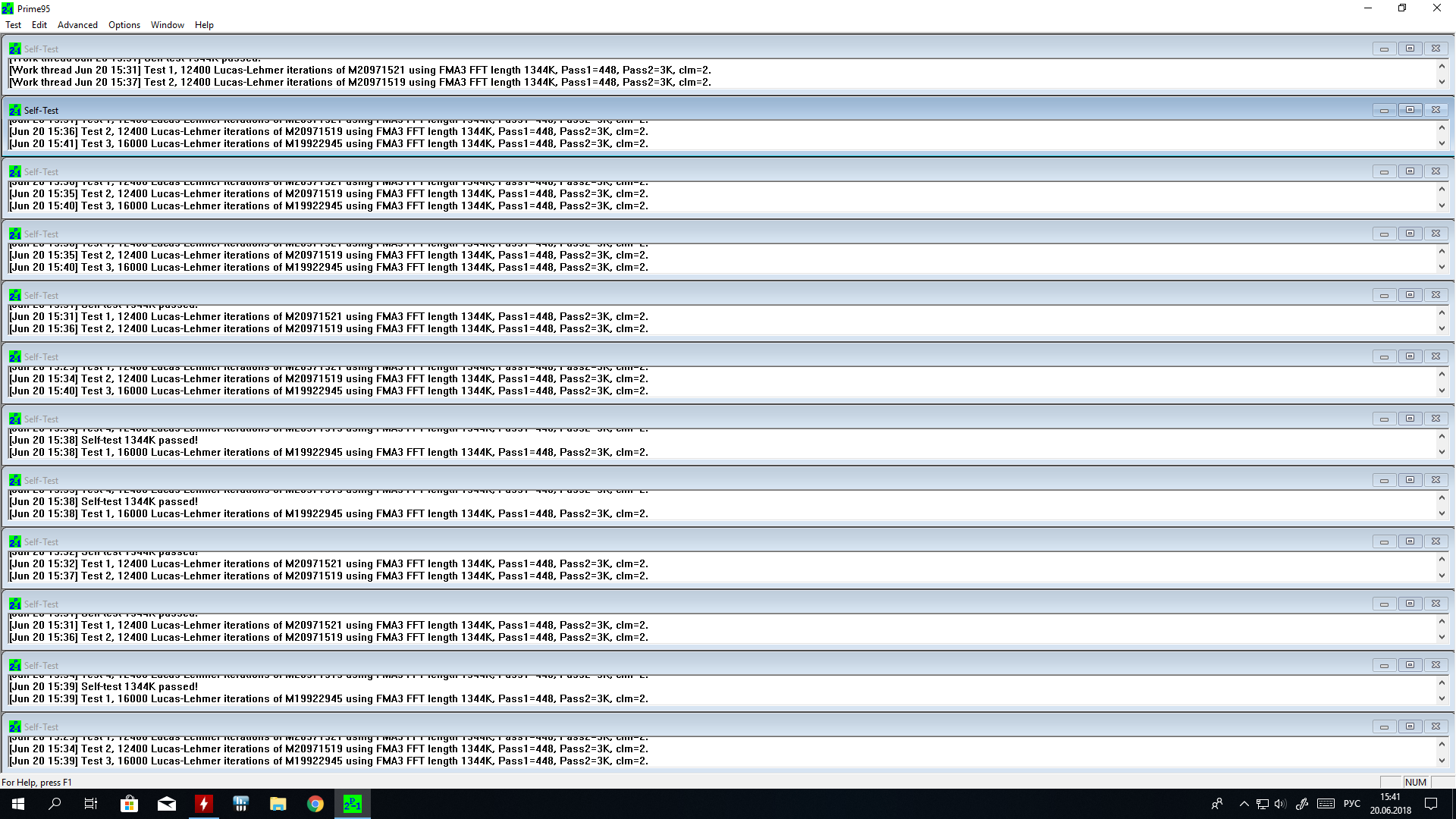Minimize the third Self-Test child window
1456x819 pixels.
point(1384,172)
